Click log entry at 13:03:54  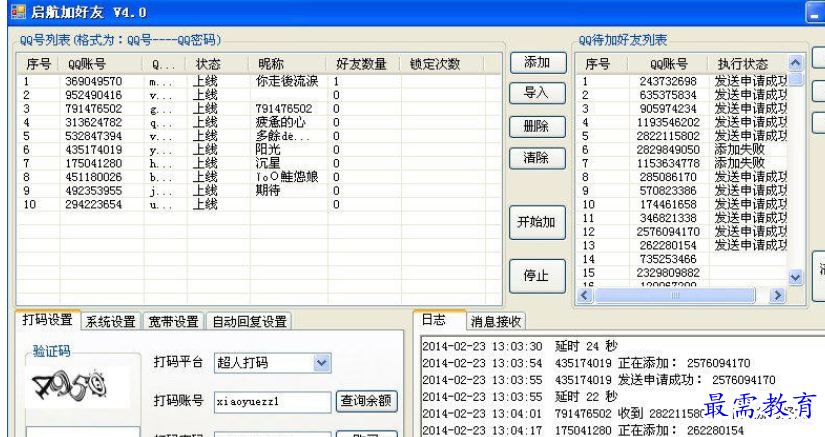pos(586,363)
